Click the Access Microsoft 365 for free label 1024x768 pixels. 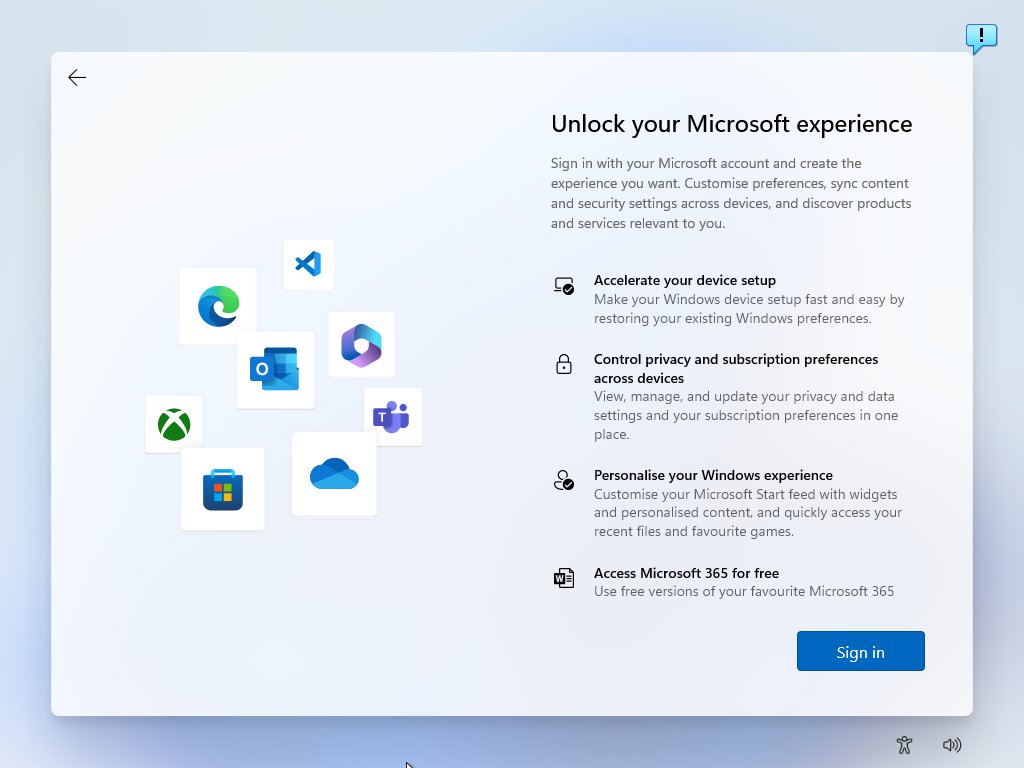pos(687,573)
